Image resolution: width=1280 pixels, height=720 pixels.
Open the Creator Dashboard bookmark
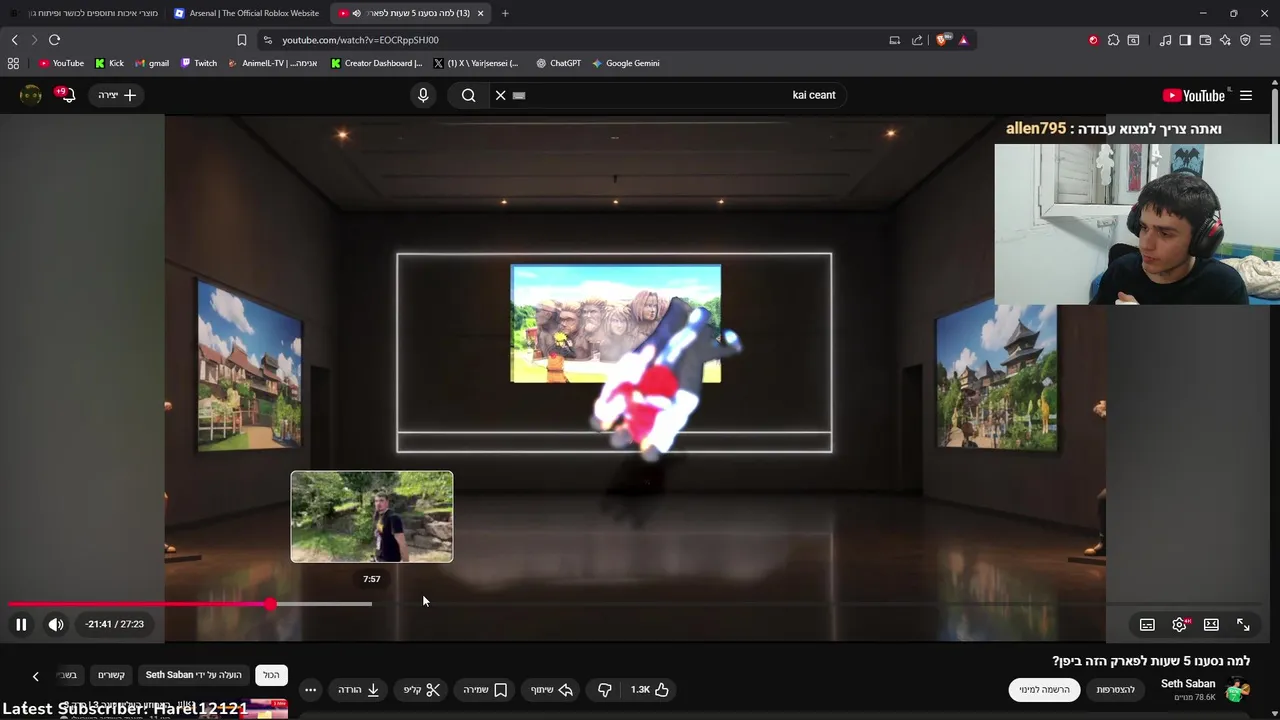377,63
